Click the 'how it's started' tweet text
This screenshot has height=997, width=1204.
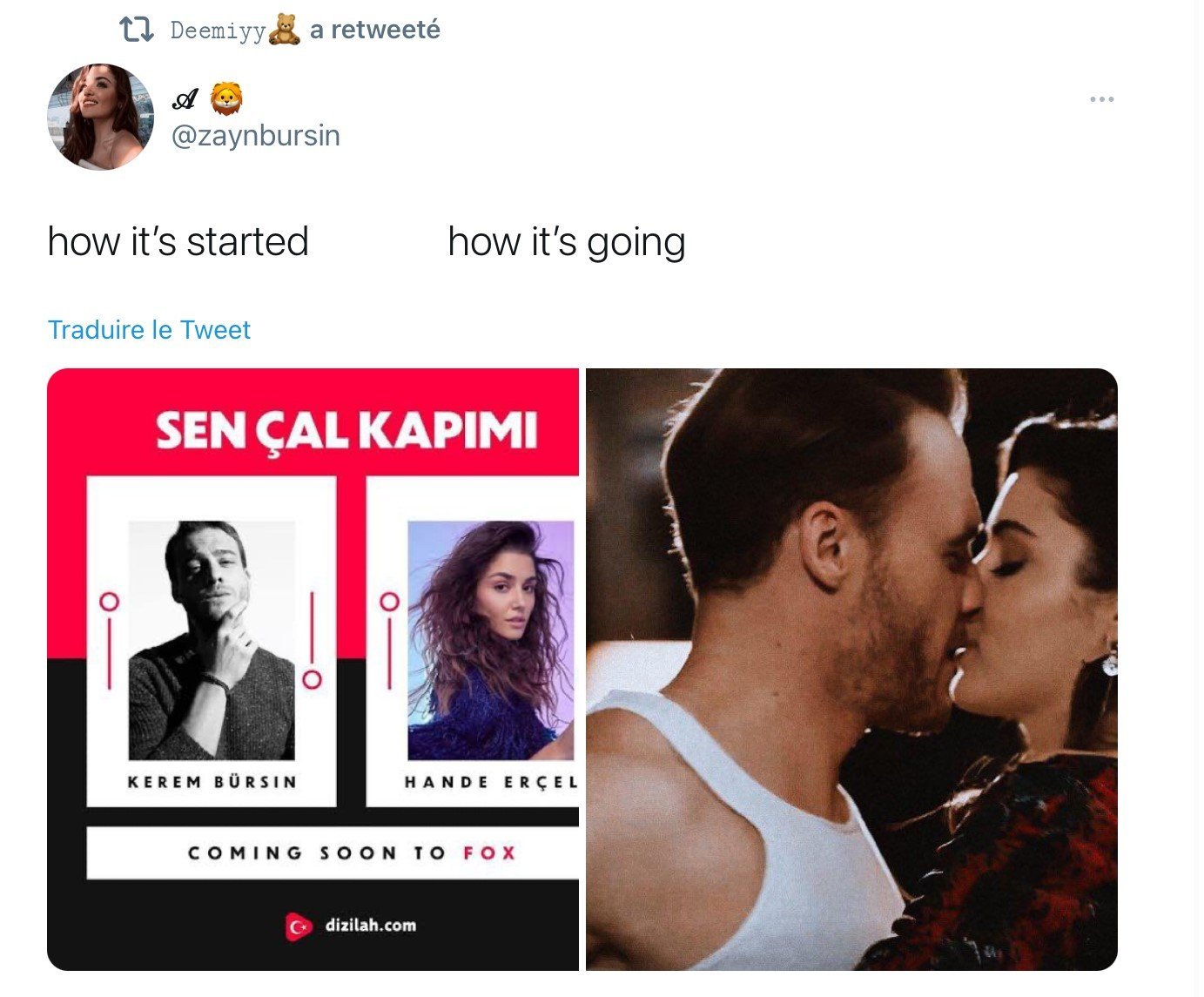tap(178, 242)
